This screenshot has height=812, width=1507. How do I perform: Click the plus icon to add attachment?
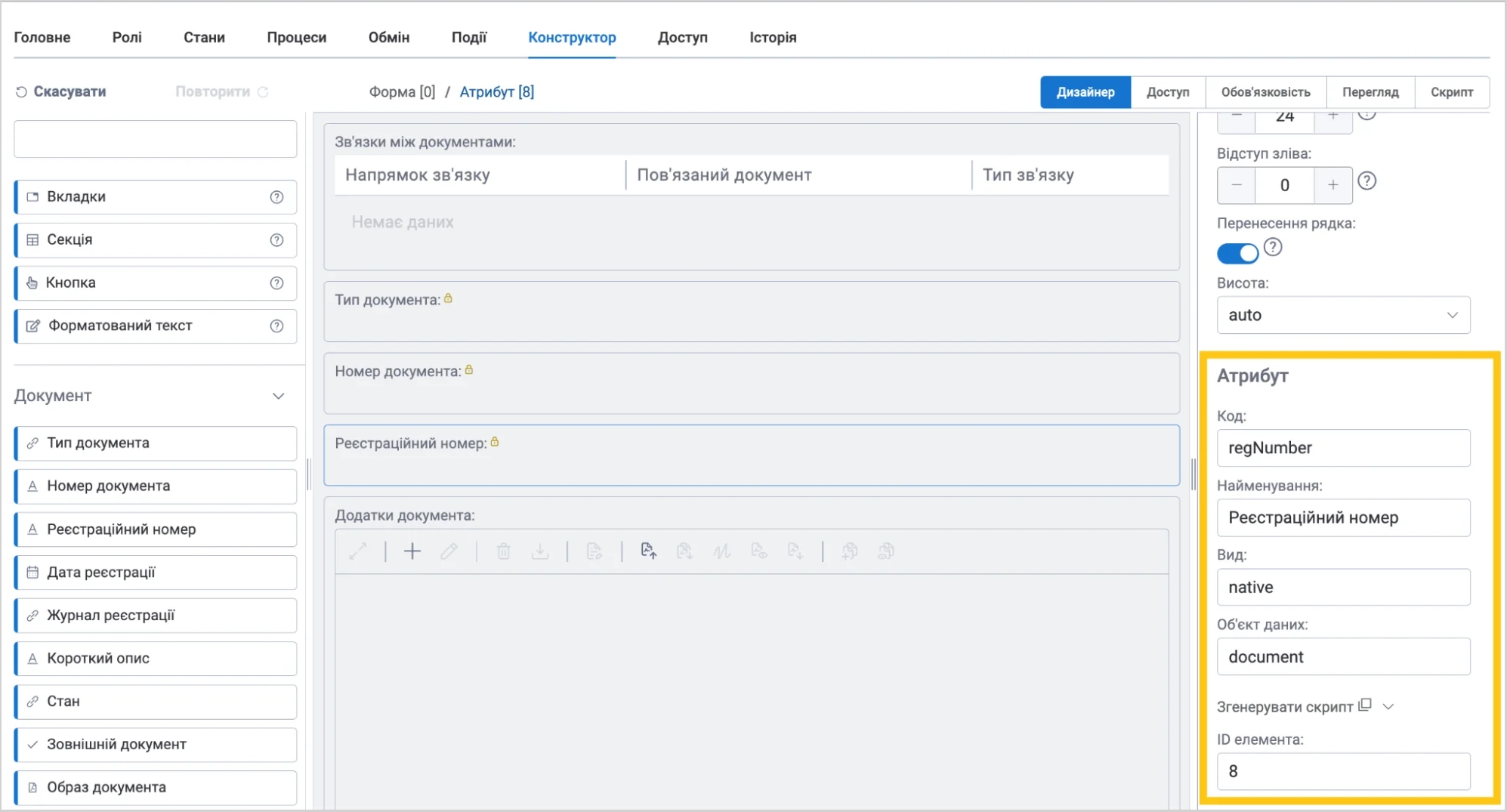pos(412,551)
